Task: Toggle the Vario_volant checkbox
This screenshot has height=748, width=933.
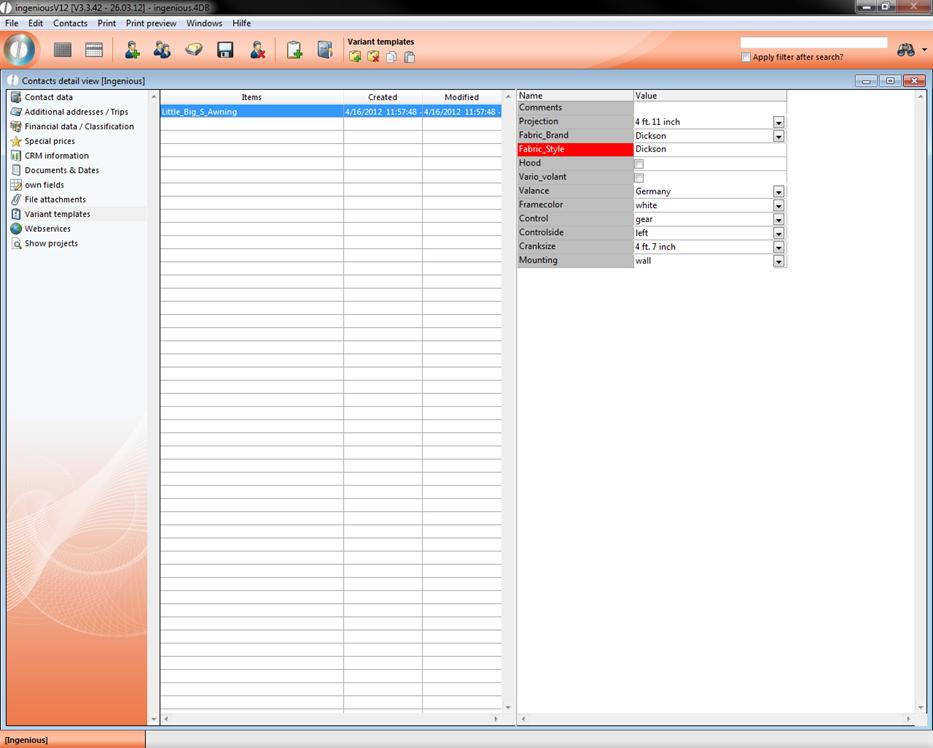Action: pyautogui.click(x=639, y=177)
